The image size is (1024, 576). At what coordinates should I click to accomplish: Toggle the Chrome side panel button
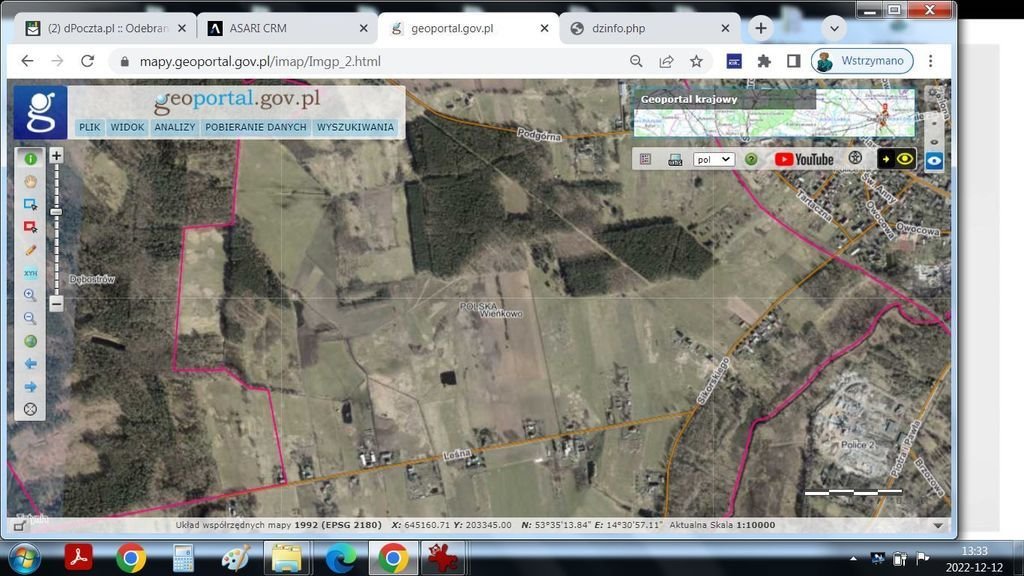pyautogui.click(x=793, y=61)
